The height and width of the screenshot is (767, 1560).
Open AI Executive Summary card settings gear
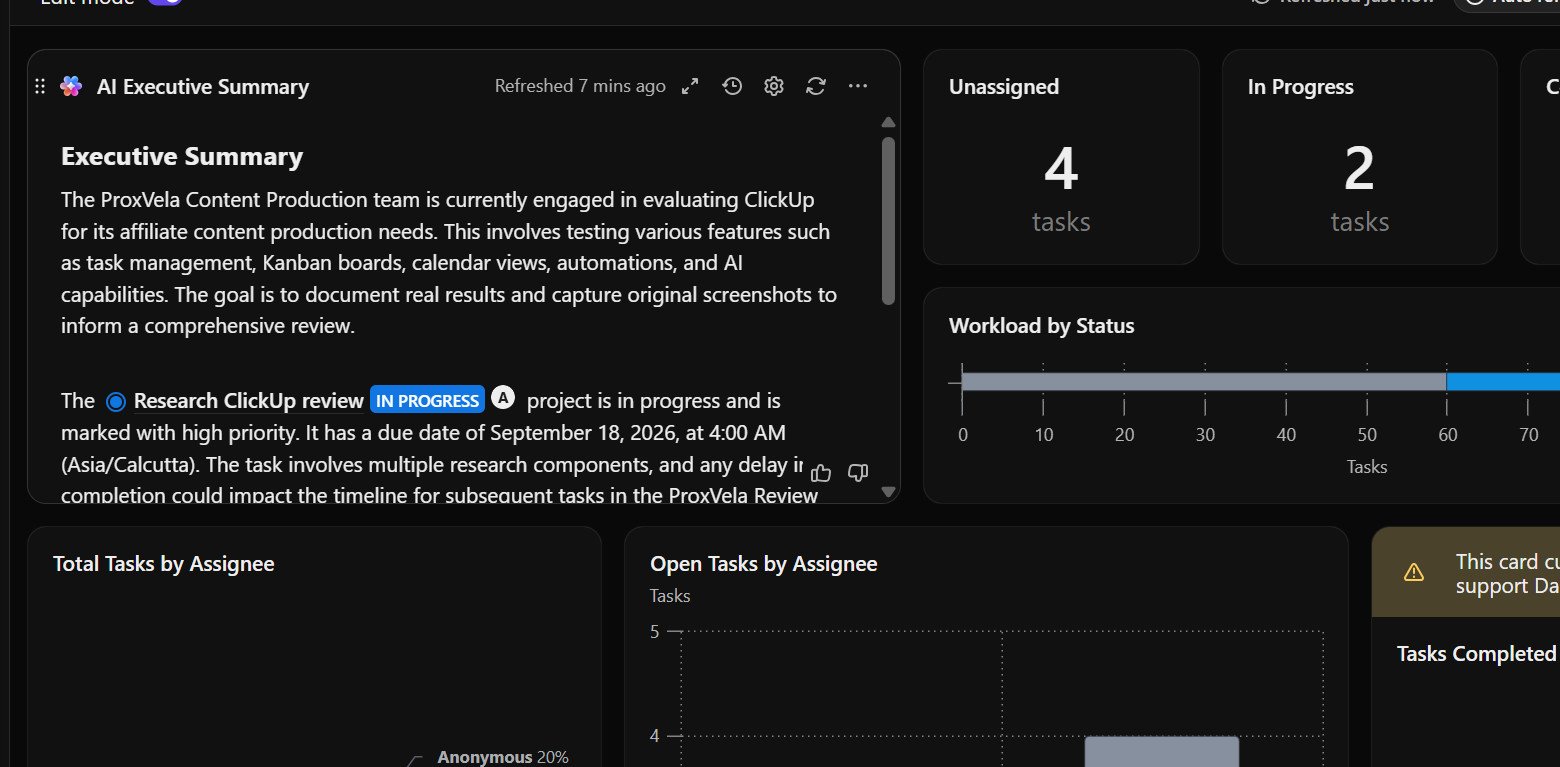[x=773, y=87]
